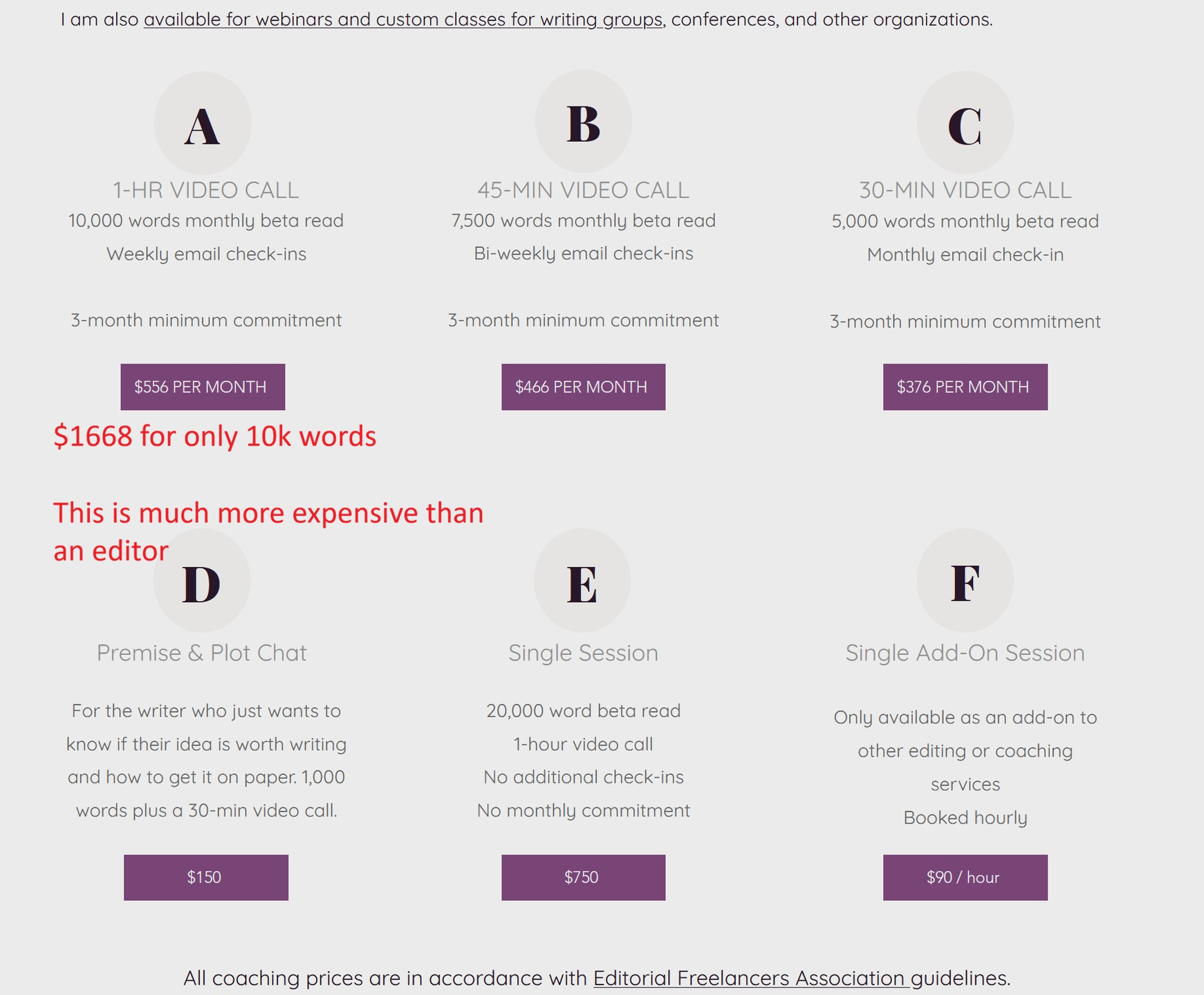
Task: Click the Premise & Plot Chat title
Action: (201, 653)
